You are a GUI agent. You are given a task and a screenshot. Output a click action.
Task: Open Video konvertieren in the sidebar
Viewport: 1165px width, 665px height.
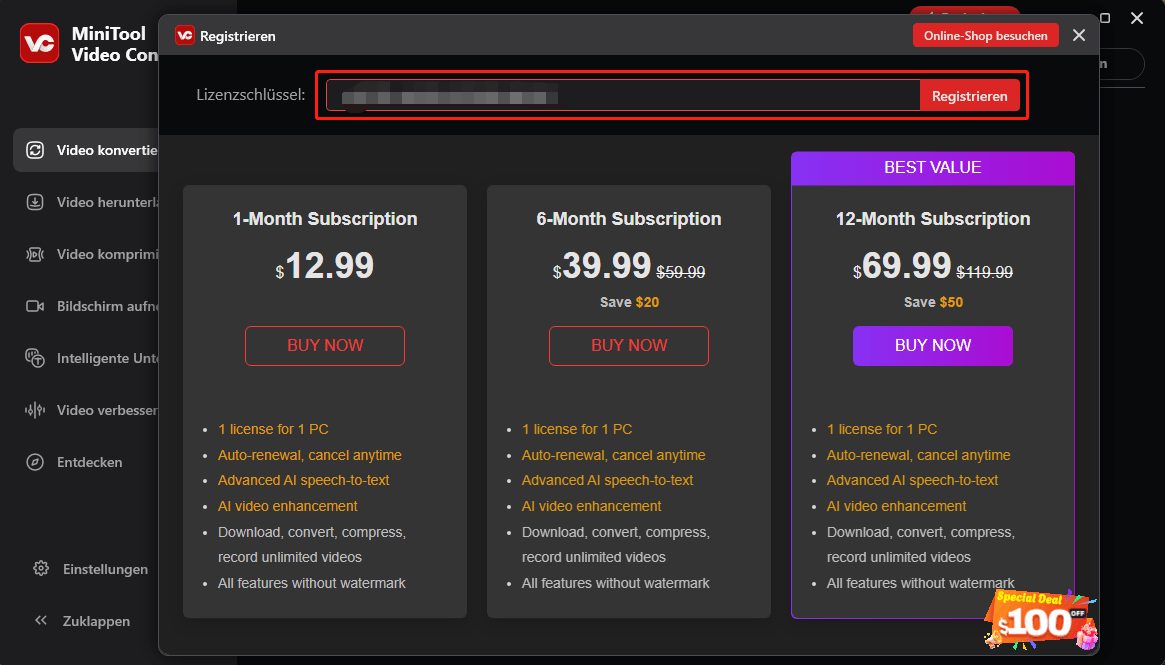tap(86, 150)
